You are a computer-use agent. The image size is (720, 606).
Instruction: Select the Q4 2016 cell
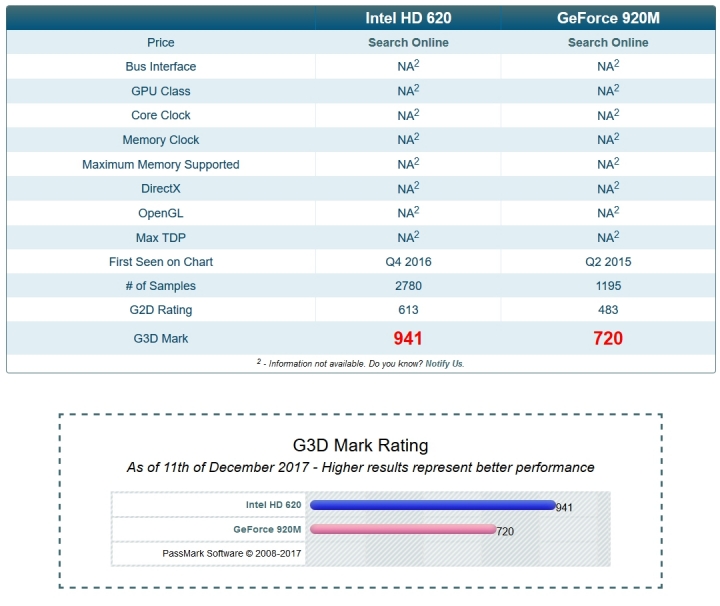408,262
